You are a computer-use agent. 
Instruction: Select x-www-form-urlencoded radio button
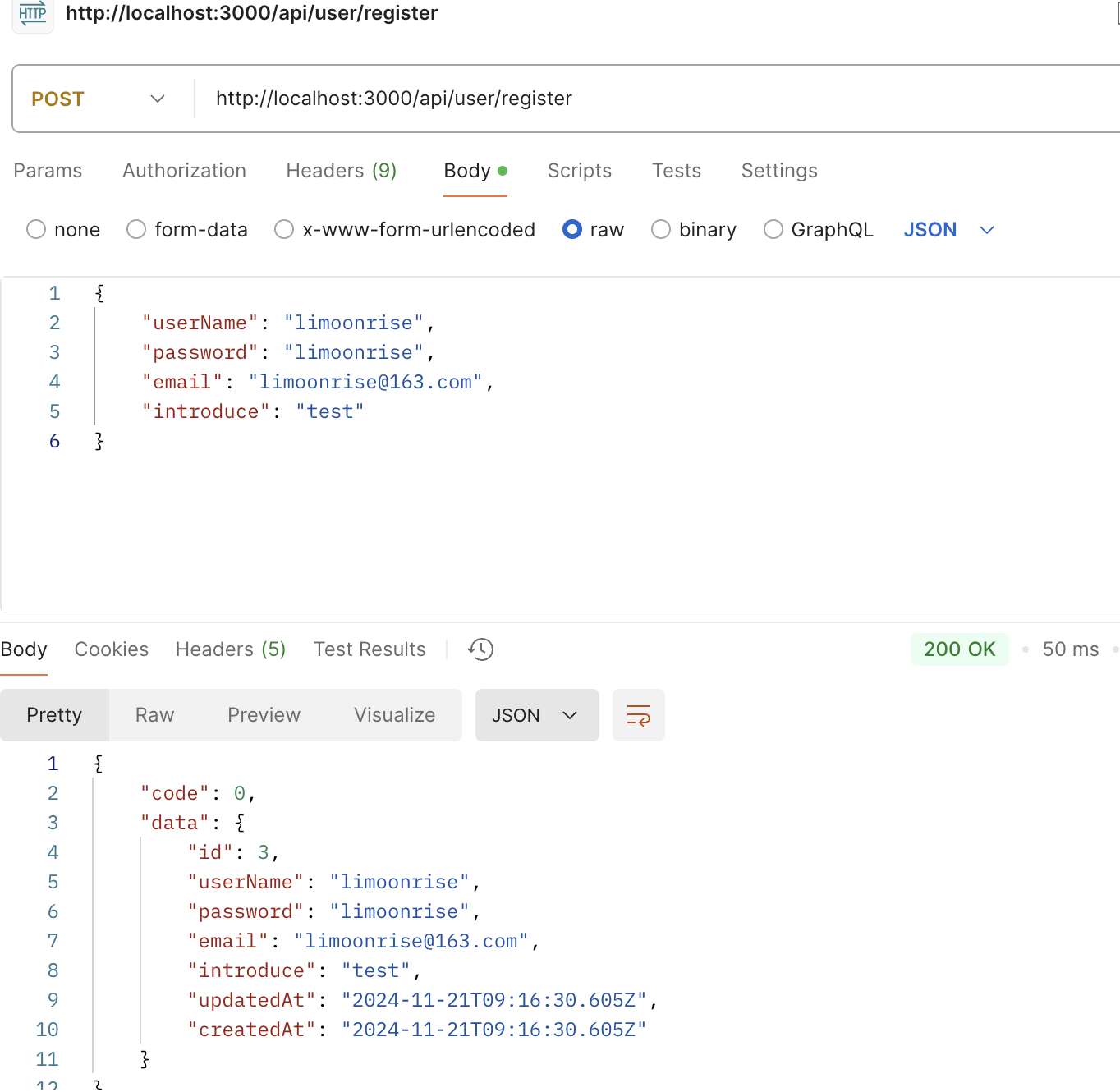pyautogui.click(x=284, y=230)
